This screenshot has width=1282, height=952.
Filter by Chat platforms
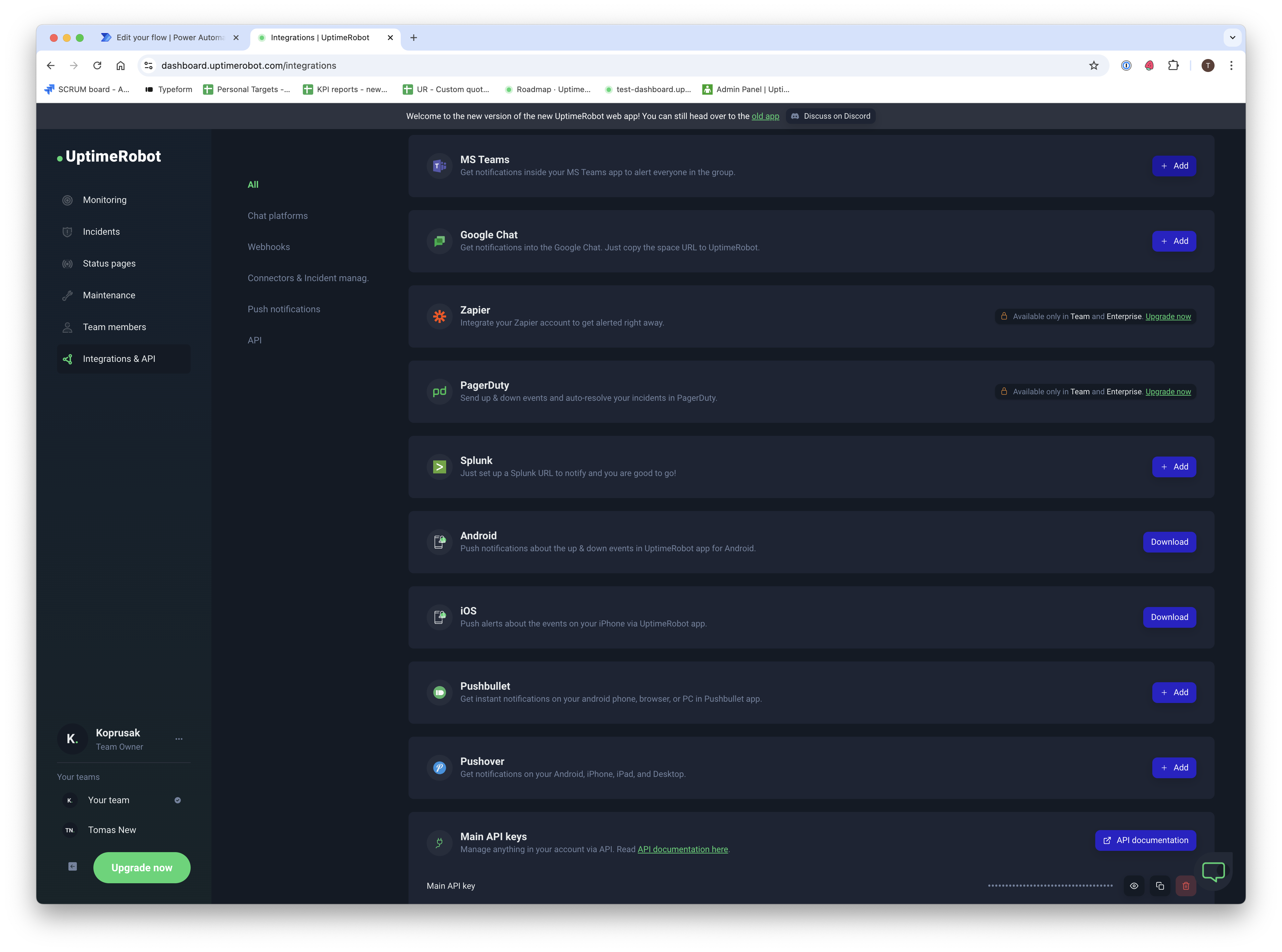tap(277, 216)
